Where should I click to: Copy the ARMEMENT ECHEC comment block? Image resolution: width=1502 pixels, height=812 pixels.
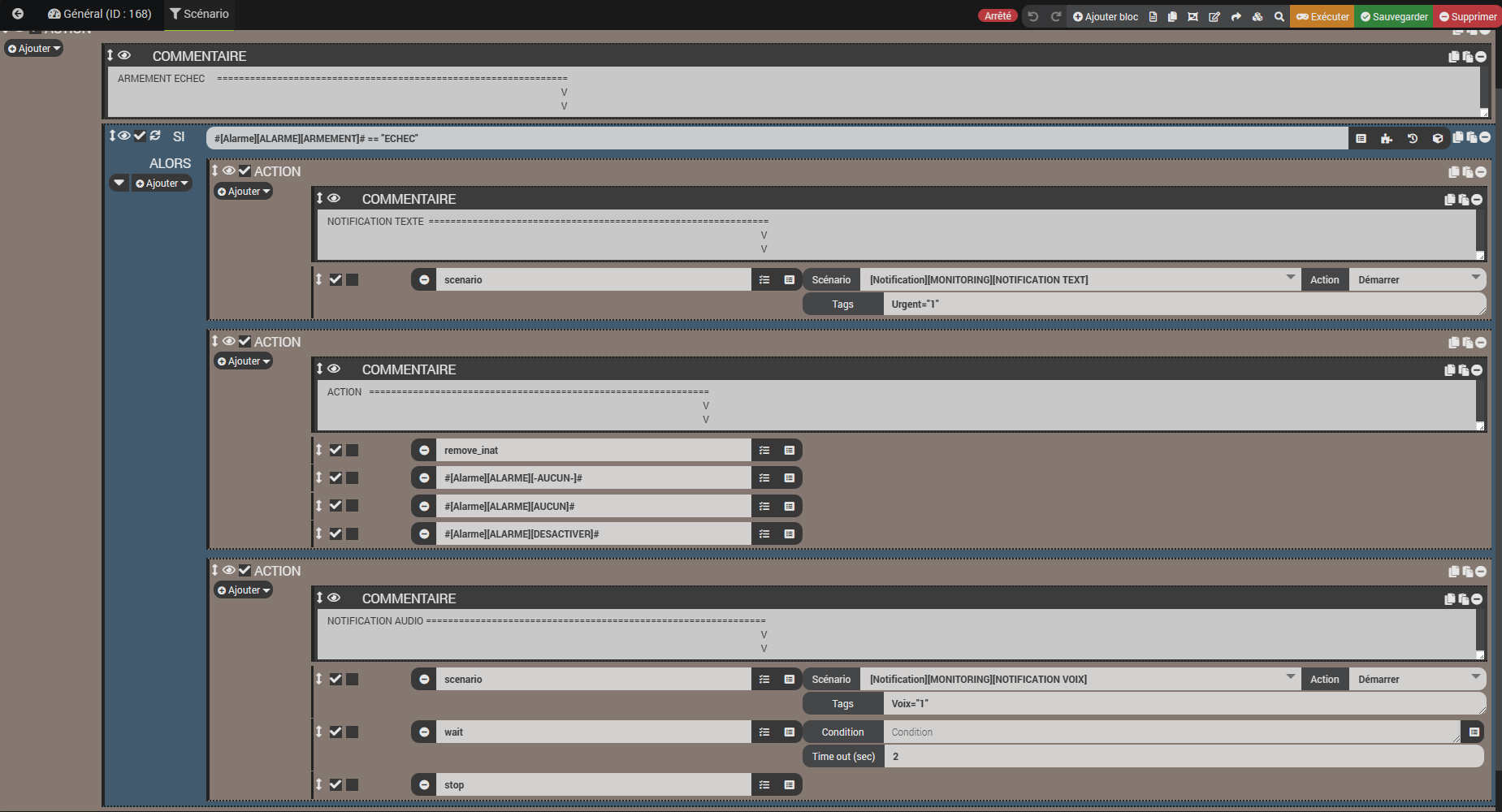pyautogui.click(x=1454, y=57)
